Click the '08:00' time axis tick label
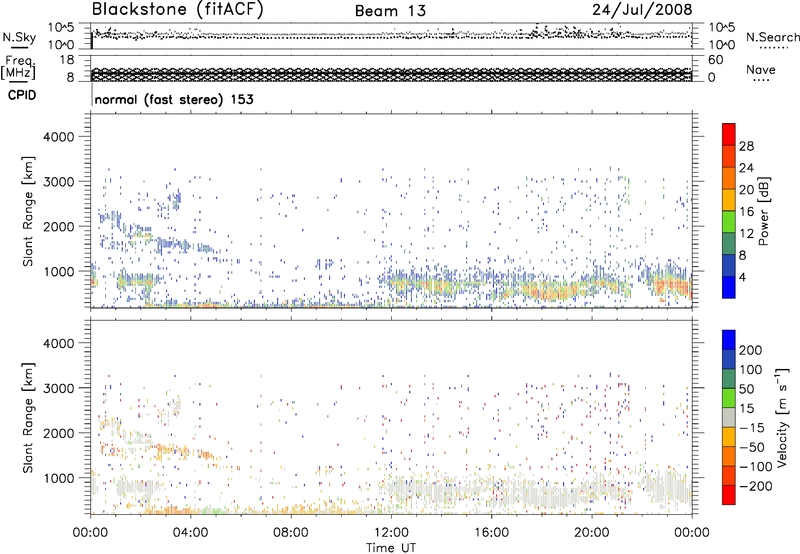Screen dimensions: 800x554 coord(290,533)
